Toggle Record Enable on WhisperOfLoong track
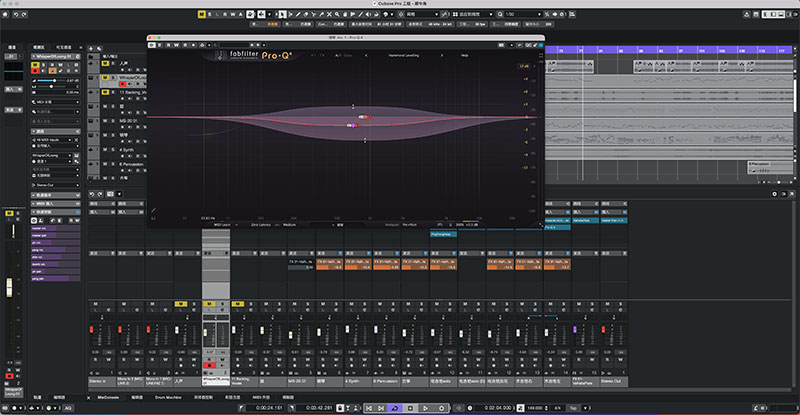This screenshot has height=415, width=800. coord(122,84)
